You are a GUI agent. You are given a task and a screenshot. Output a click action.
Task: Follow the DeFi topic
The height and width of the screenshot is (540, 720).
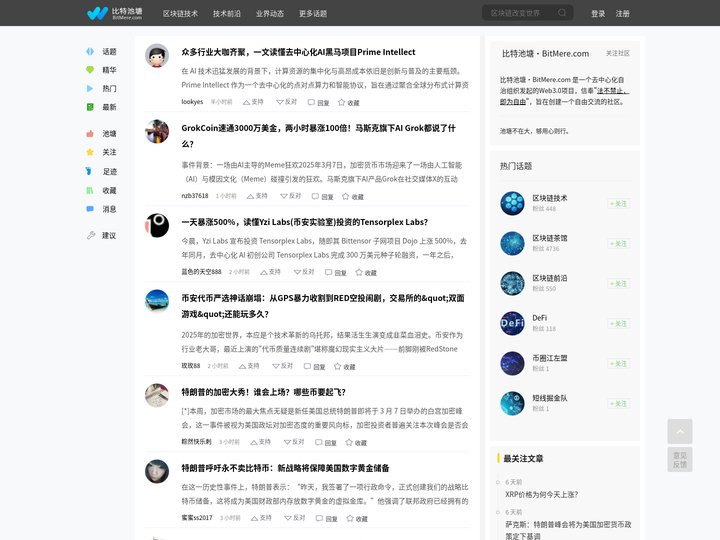tap(619, 323)
